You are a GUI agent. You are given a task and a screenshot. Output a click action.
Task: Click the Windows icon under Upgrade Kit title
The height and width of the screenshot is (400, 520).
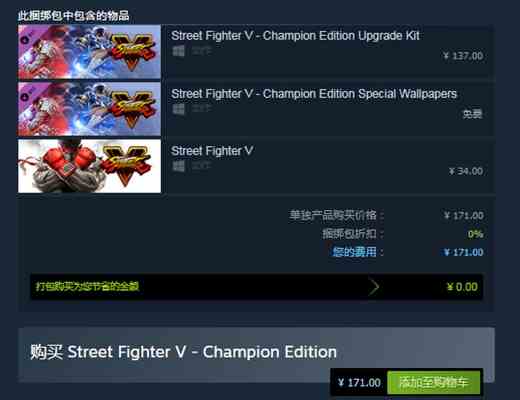178,51
